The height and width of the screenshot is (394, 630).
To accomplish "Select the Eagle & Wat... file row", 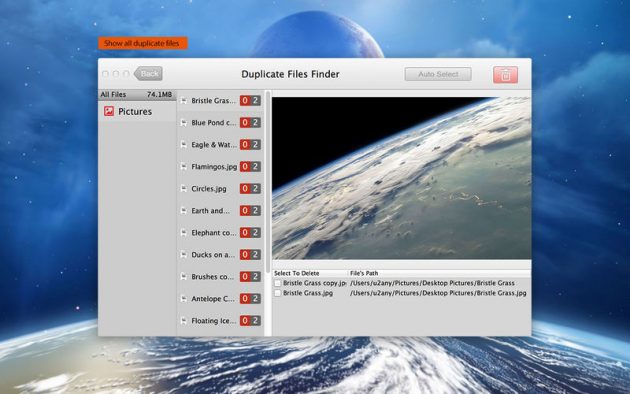I will tap(220, 145).
